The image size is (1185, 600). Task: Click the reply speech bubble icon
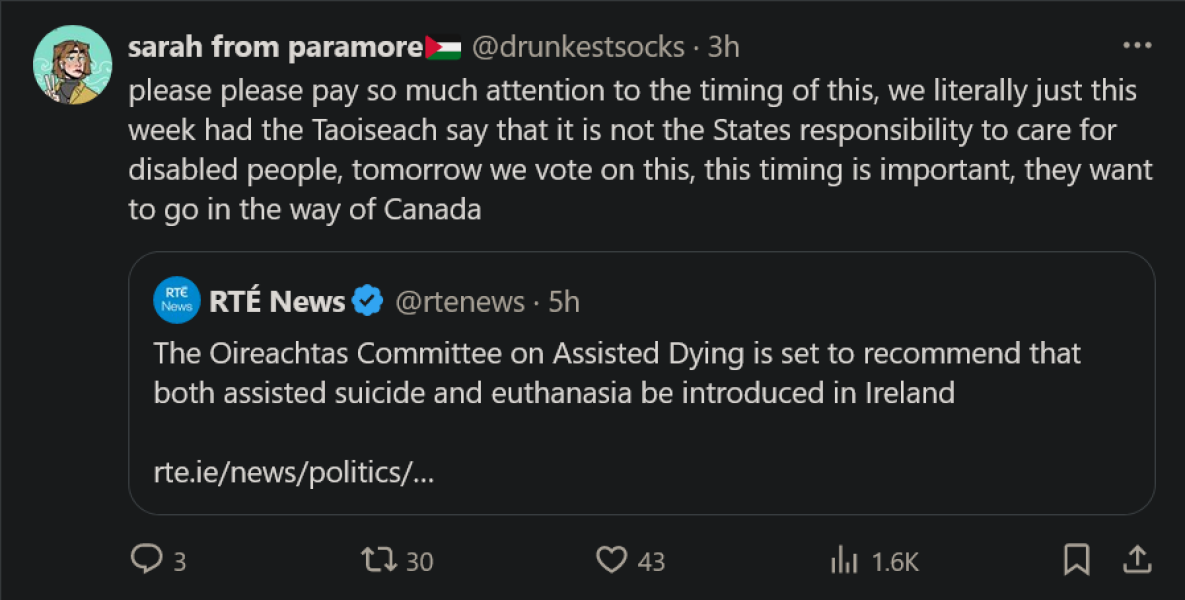pos(146,560)
